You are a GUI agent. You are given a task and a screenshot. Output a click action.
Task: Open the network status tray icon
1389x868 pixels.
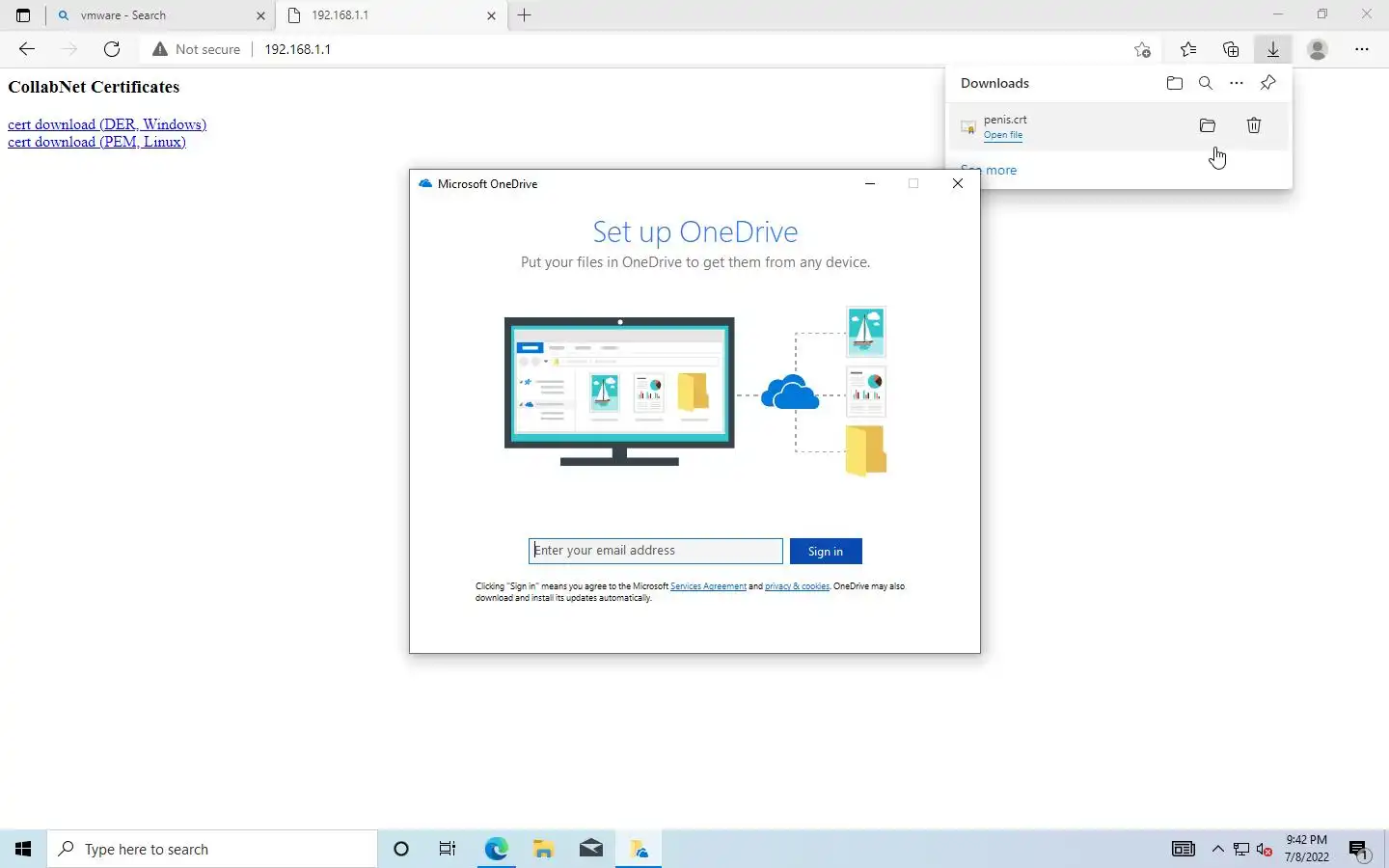1241,849
